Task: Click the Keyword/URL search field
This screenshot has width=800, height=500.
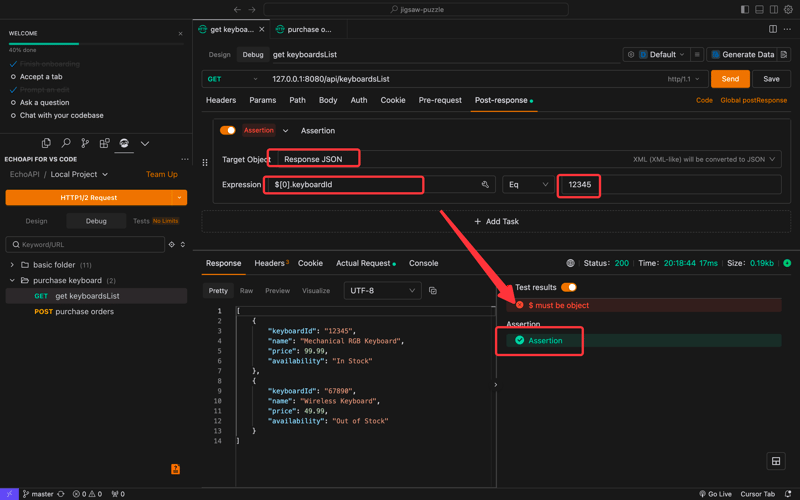Action: point(85,244)
